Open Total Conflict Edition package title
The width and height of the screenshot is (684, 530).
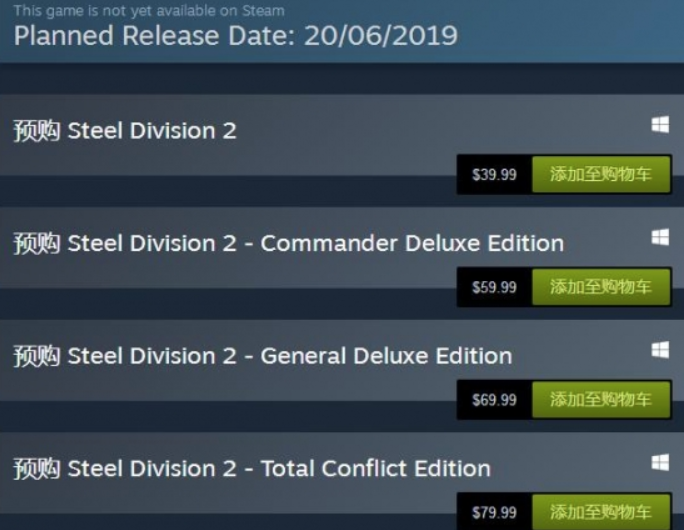(x=252, y=468)
